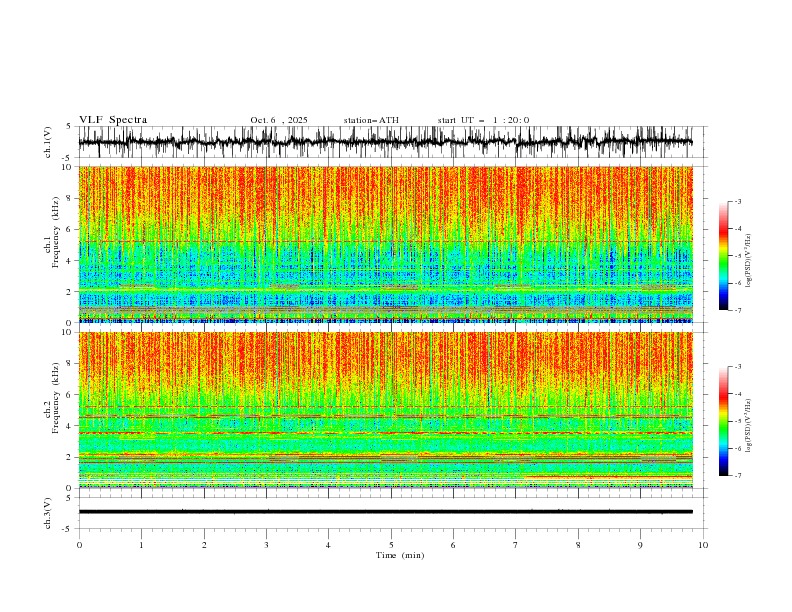
Task: Click the "VLF Spectra" plot title
Action: (113, 120)
